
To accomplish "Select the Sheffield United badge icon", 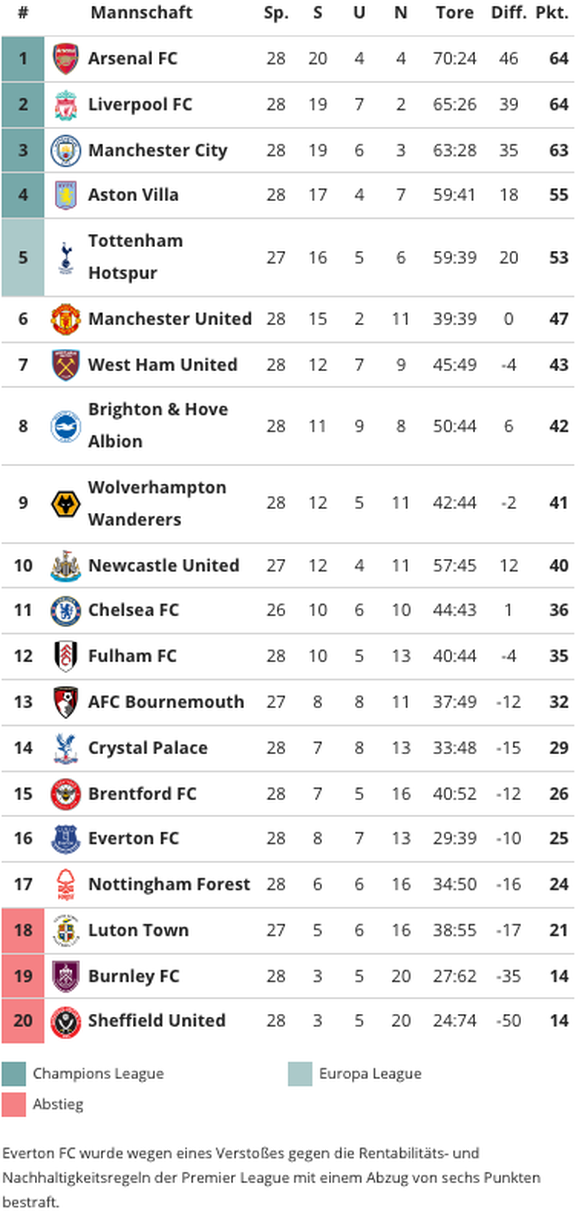I will pyautogui.click(x=65, y=1021).
